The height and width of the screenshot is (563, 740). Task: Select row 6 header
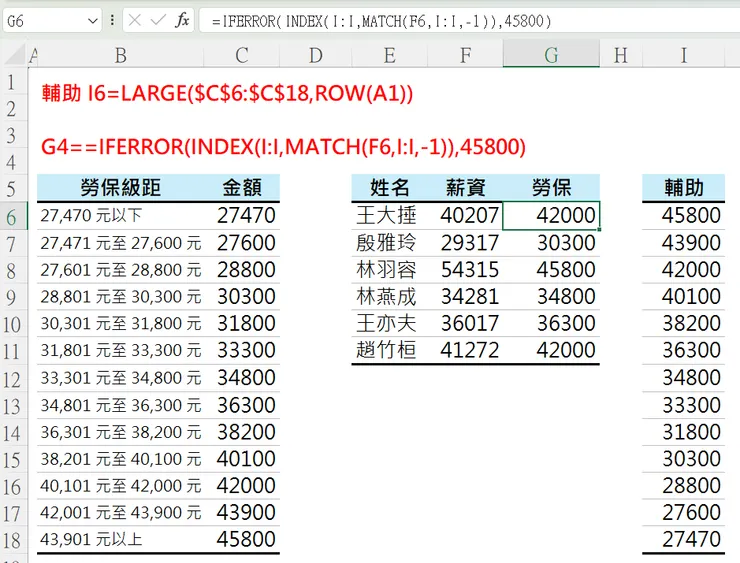pyautogui.click(x=13, y=217)
